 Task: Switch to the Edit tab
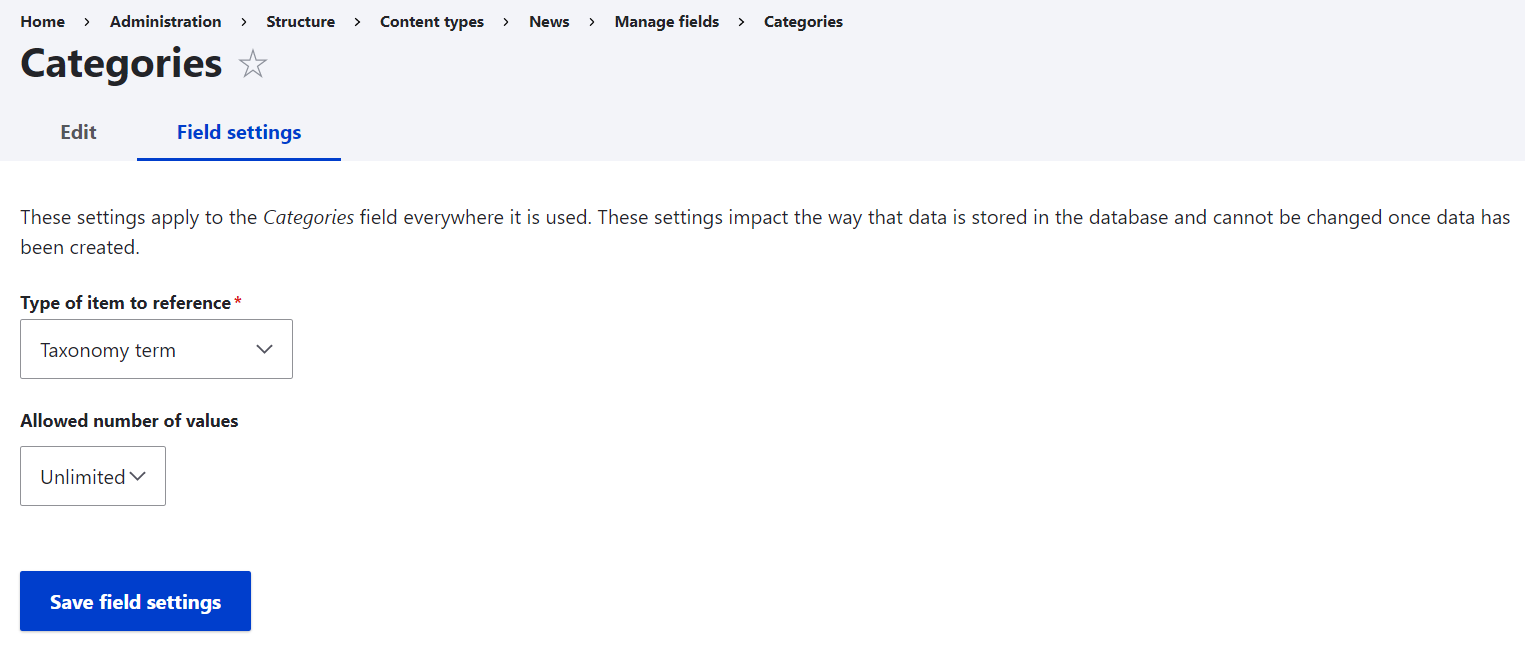(78, 132)
